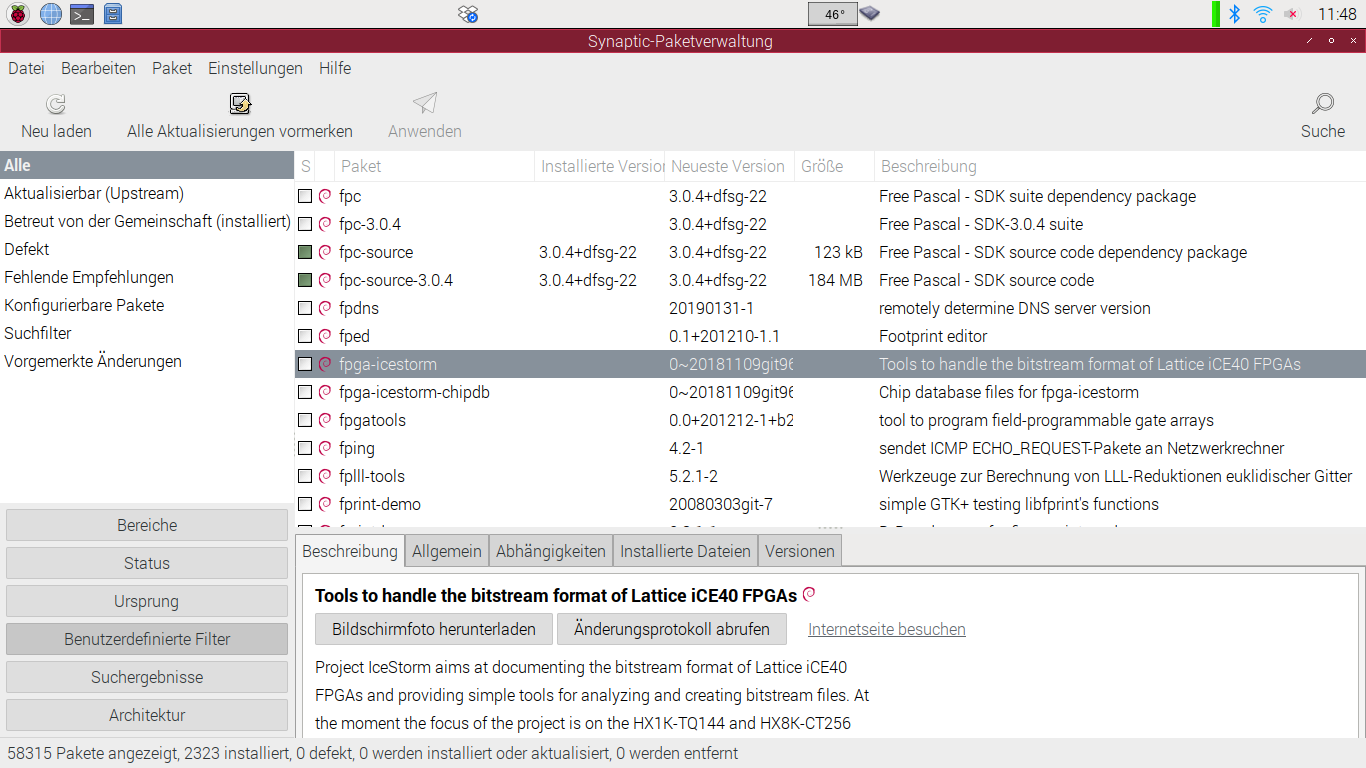Follow the Internetseite besuchen link
1366x768 pixels.
887,629
